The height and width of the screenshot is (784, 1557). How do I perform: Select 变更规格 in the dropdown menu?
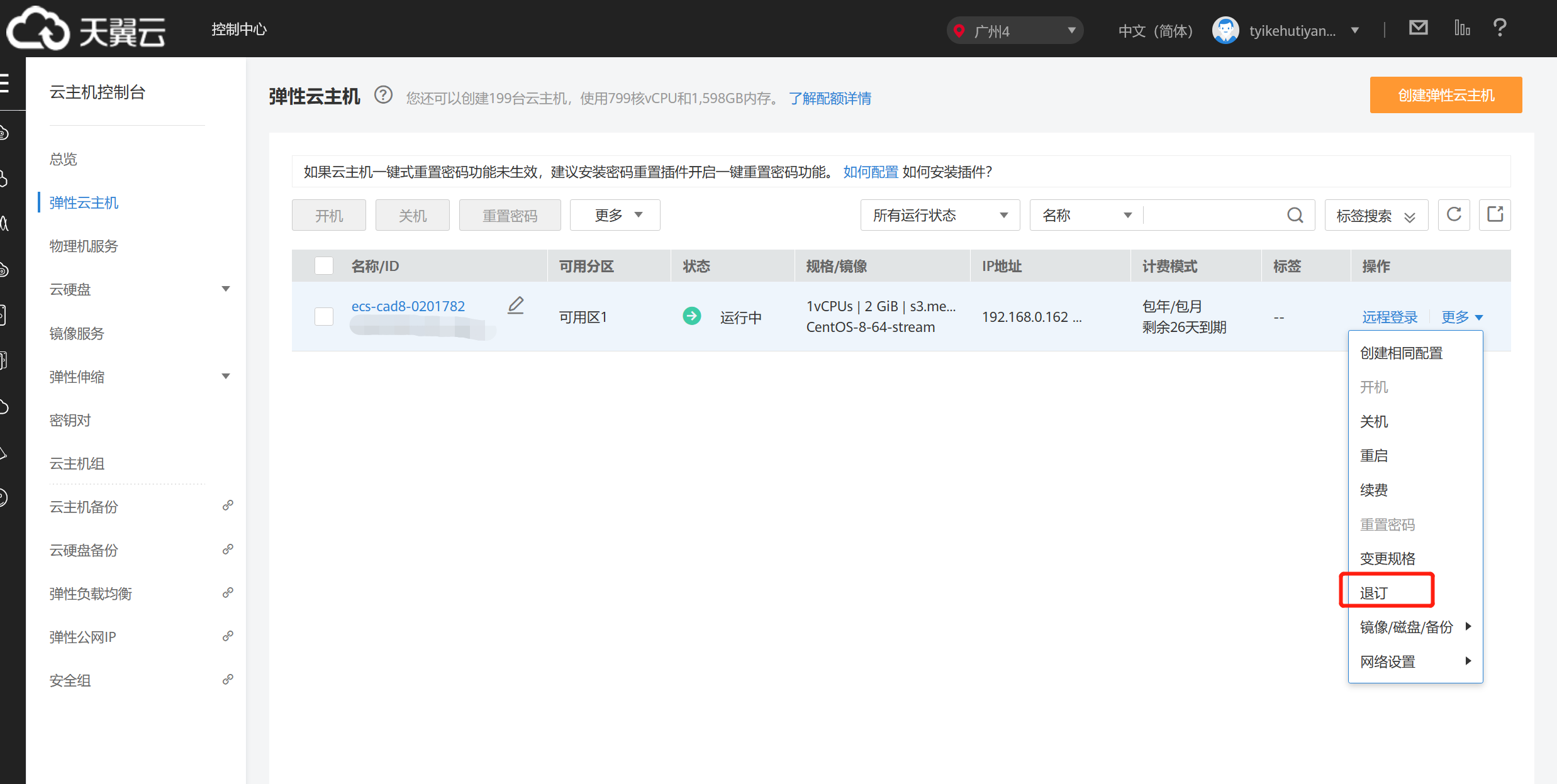(1388, 558)
